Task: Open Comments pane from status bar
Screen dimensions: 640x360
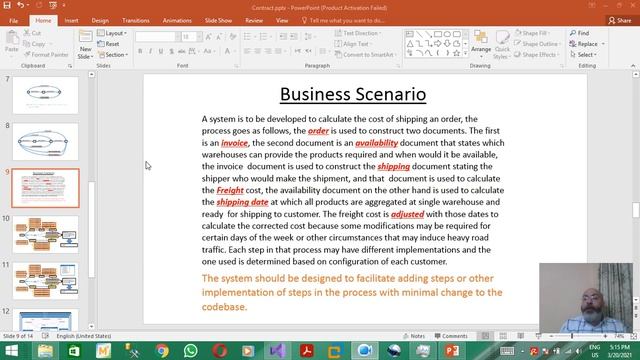Action: coord(451,336)
